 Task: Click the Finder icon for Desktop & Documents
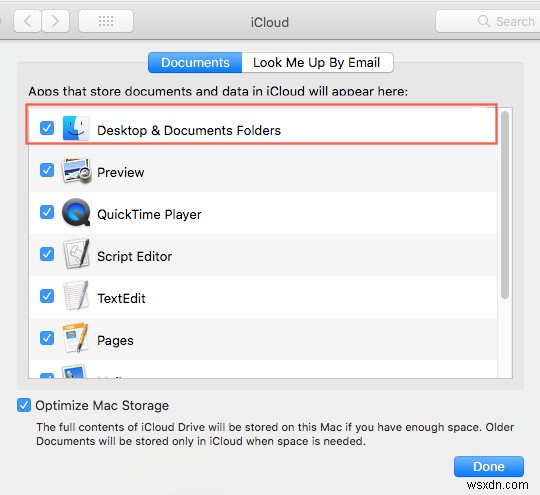click(x=76, y=128)
